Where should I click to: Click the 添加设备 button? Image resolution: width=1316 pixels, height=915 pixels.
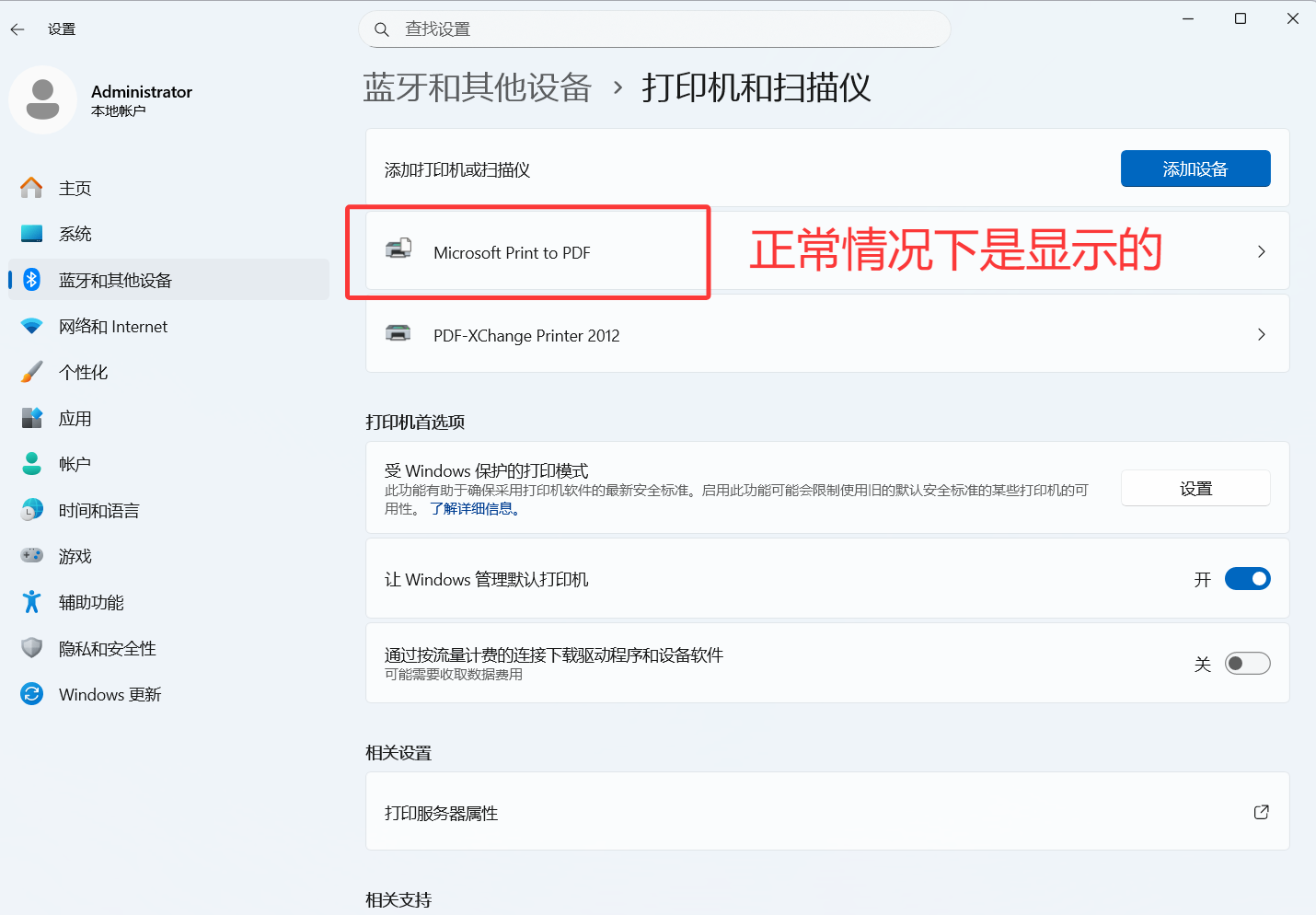(x=1195, y=168)
